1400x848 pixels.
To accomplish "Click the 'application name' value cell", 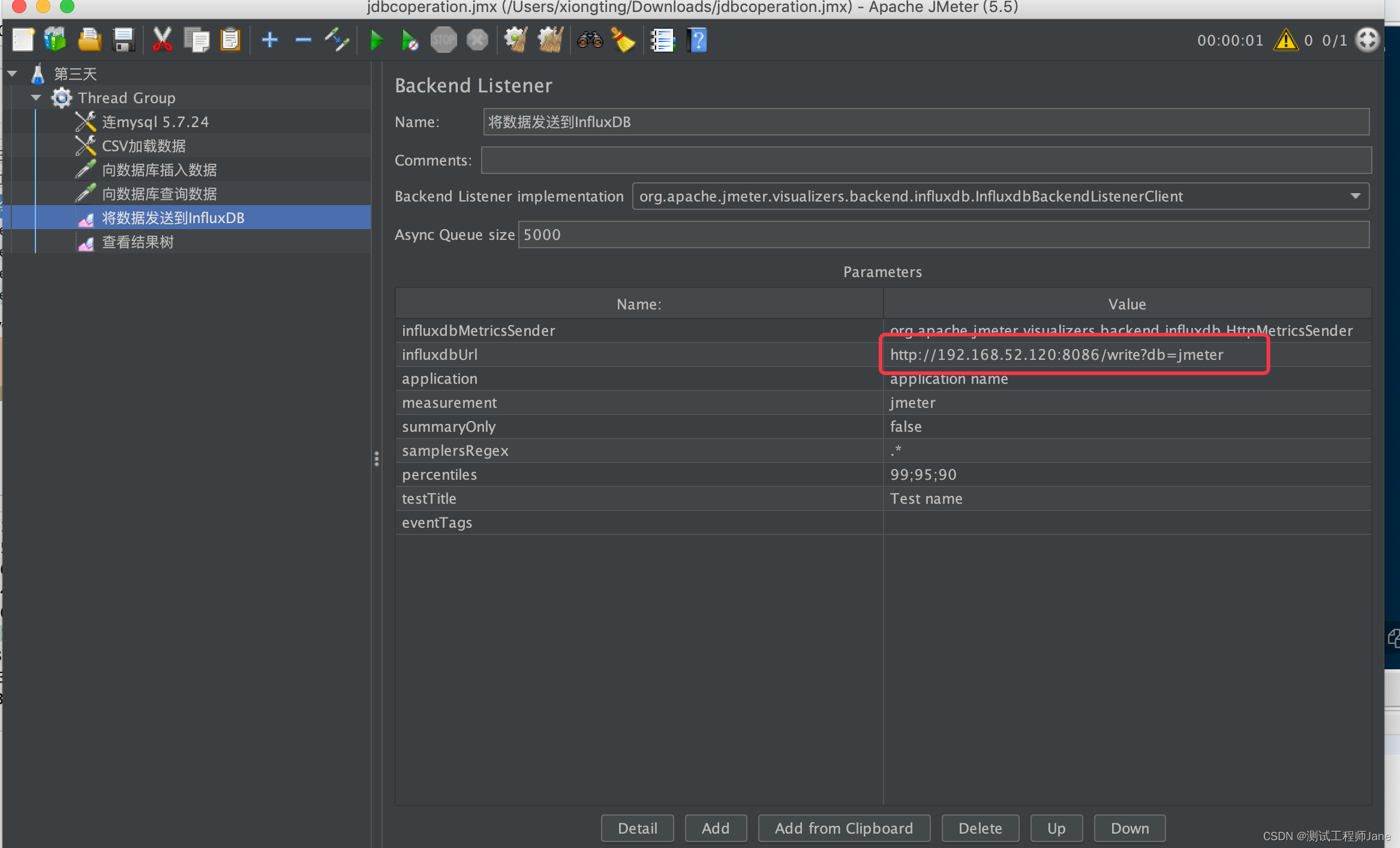I will (x=1127, y=378).
